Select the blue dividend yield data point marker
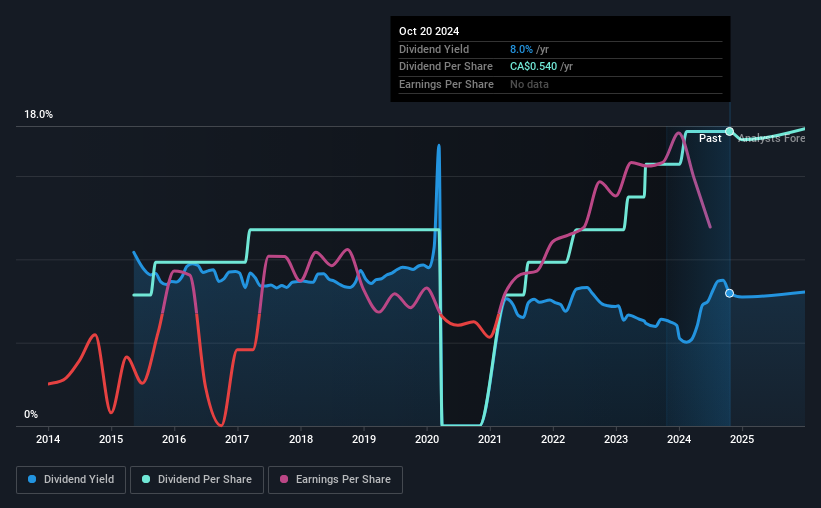The height and width of the screenshot is (508, 821). [729, 293]
